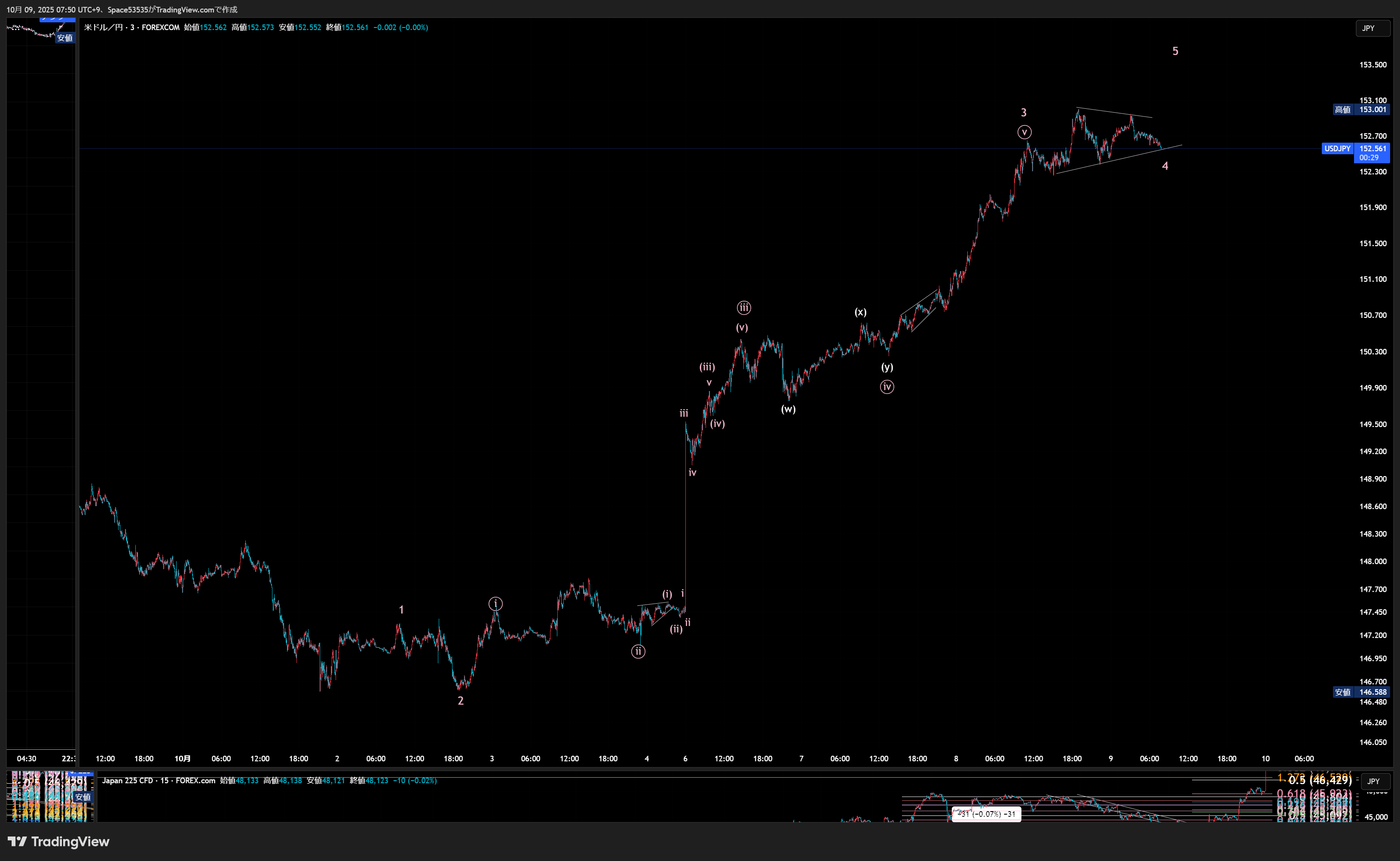Click the circled iii wave label
The image size is (1400, 861).
pyautogui.click(x=744, y=308)
